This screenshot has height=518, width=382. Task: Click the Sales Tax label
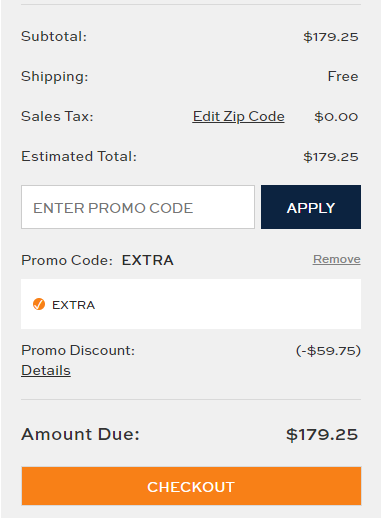tap(57, 116)
